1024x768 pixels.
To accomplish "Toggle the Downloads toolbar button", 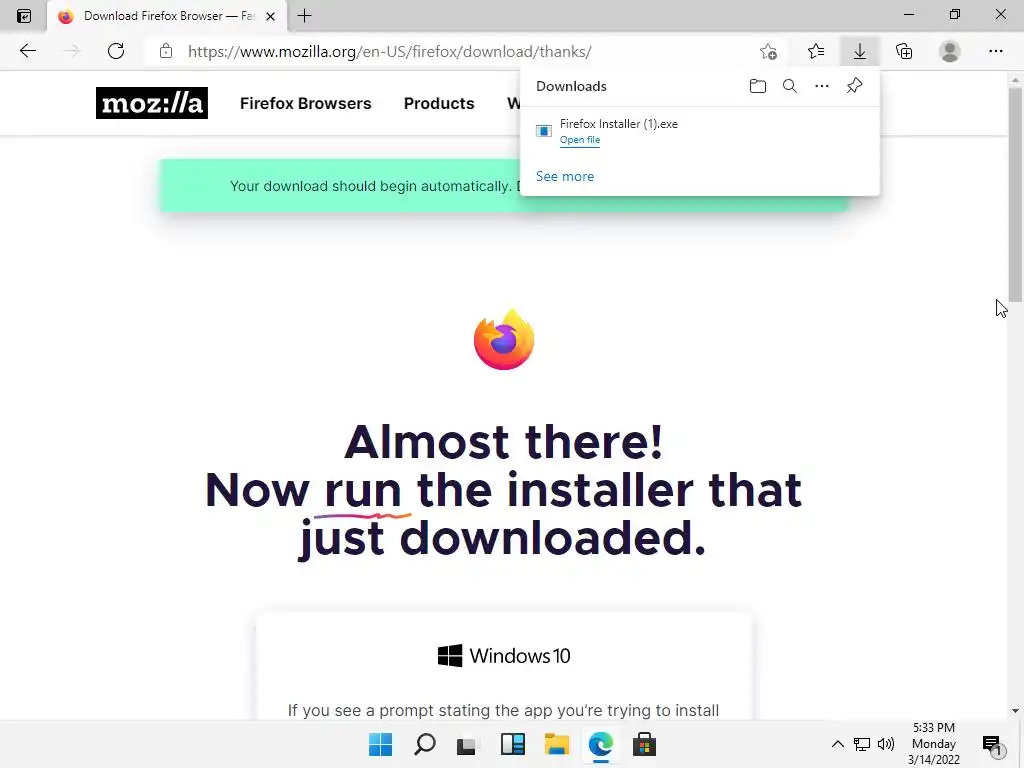I will tap(859, 51).
